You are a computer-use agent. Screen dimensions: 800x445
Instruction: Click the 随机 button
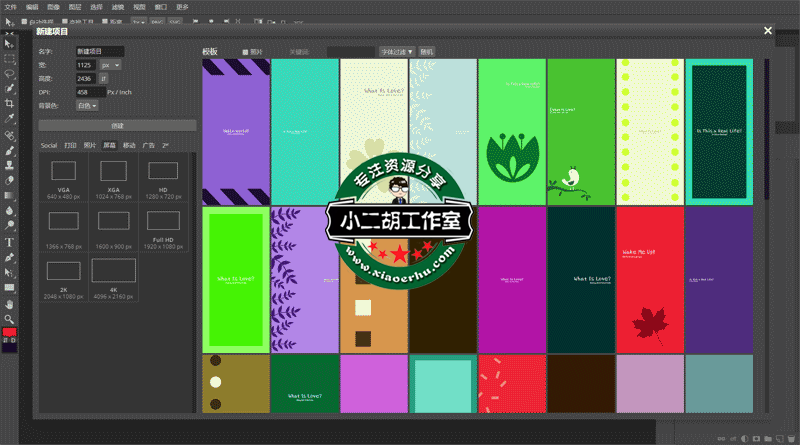click(x=426, y=51)
